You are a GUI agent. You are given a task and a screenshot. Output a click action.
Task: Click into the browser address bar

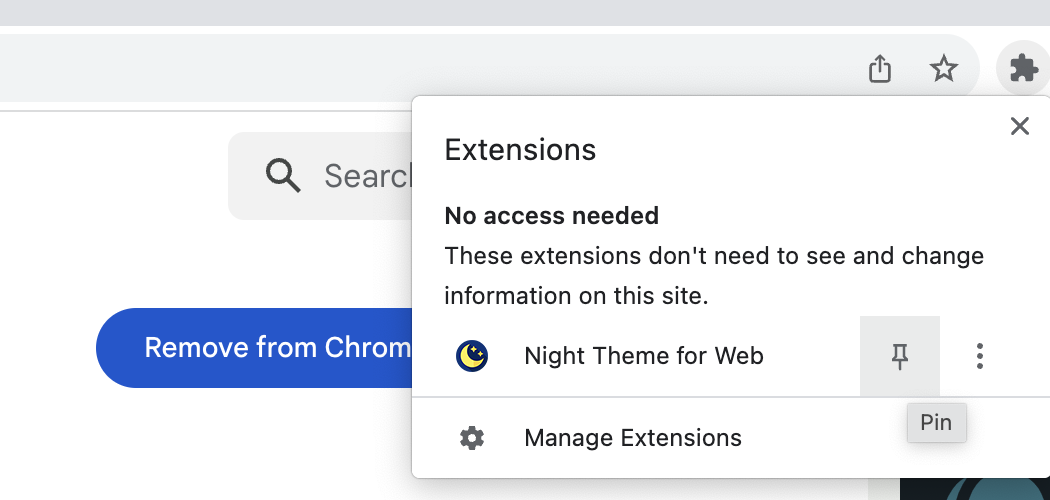(x=400, y=69)
